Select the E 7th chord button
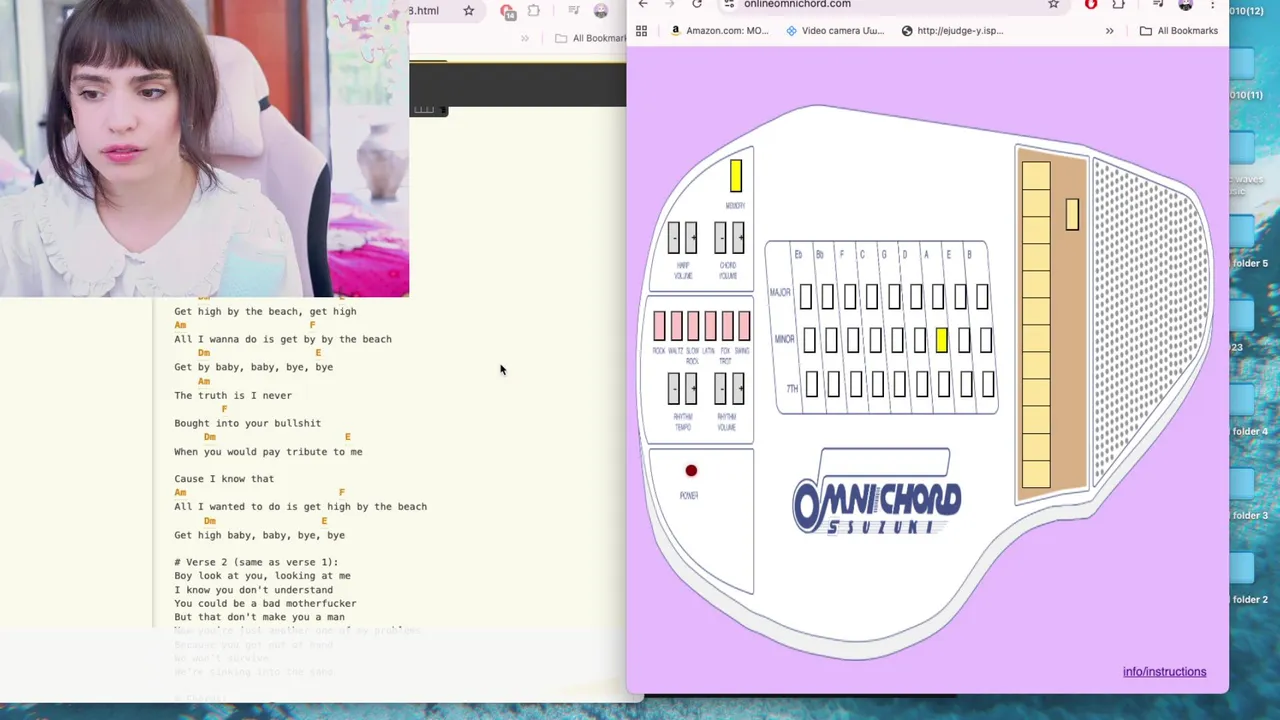This screenshot has width=1280, height=720. (x=967, y=385)
